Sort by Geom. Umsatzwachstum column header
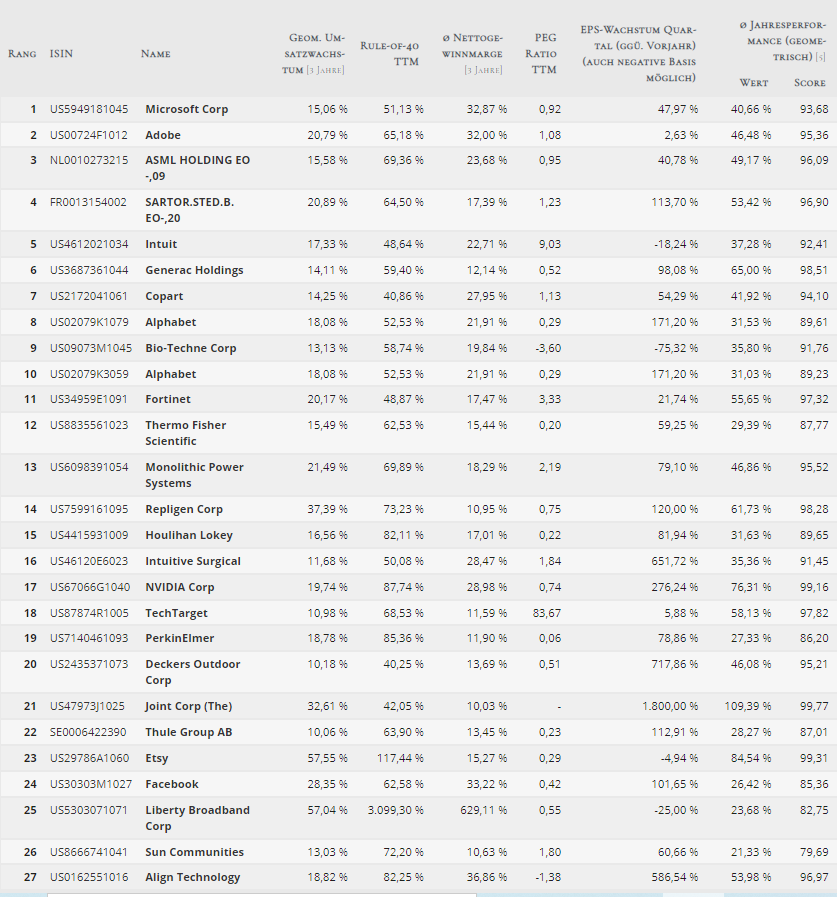This screenshot has width=837, height=897. 314,54
